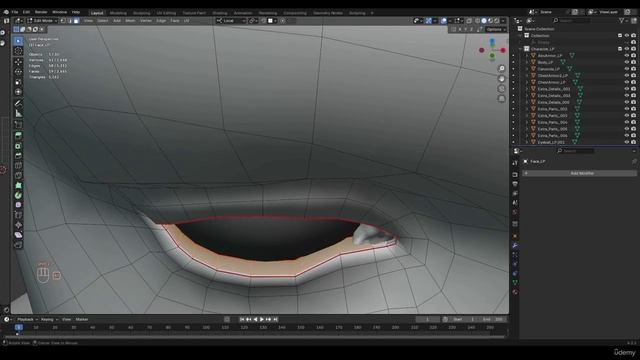Open the Local transform orientation dropdown

[x=231, y=20]
